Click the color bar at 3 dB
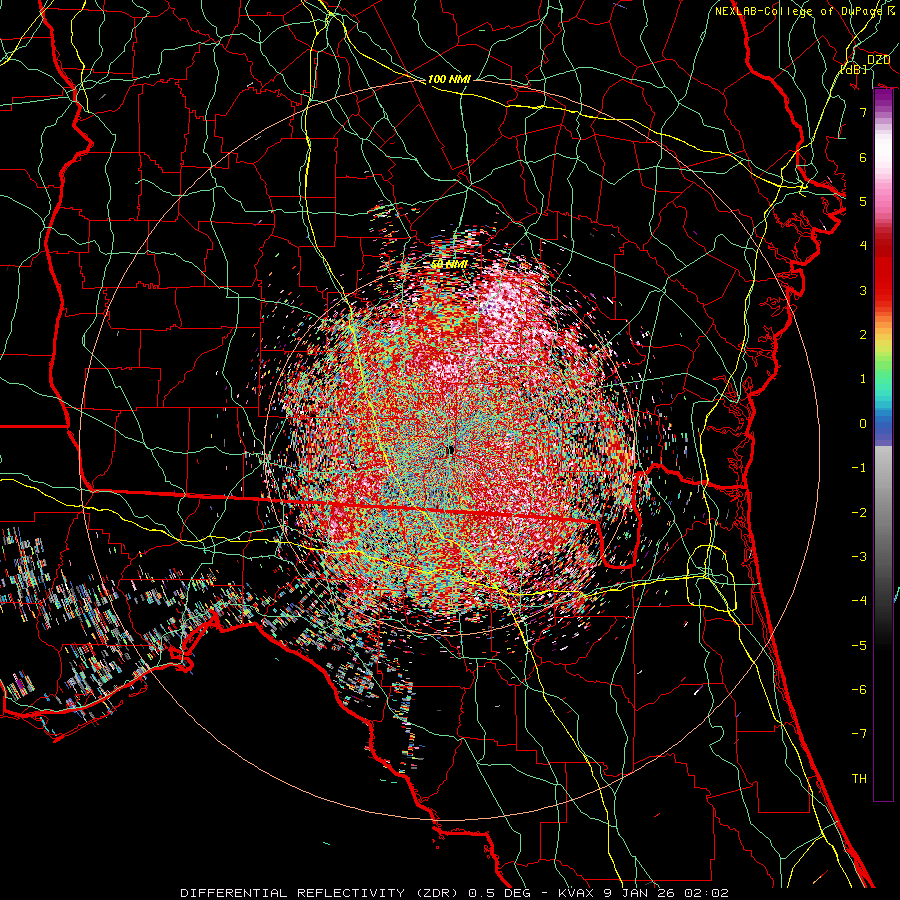Image resolution: width=900 pixels, height=900 pixels. click(883, 290)
